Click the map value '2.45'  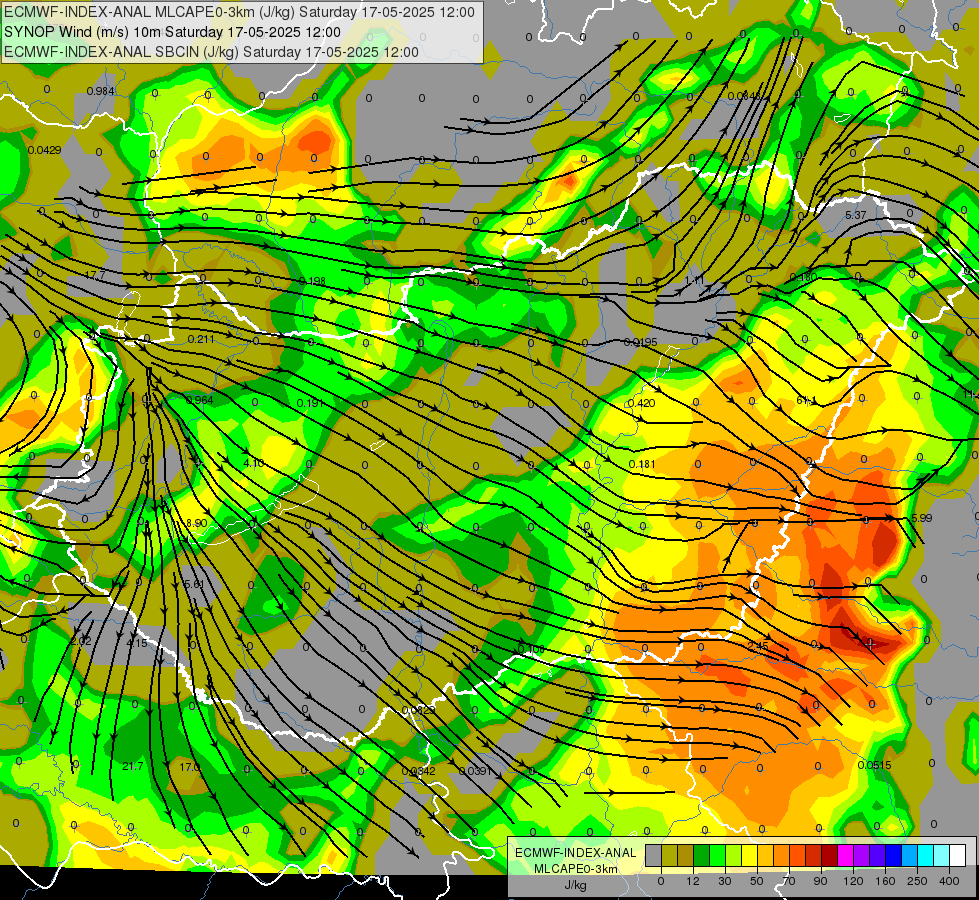coord(758,646)
